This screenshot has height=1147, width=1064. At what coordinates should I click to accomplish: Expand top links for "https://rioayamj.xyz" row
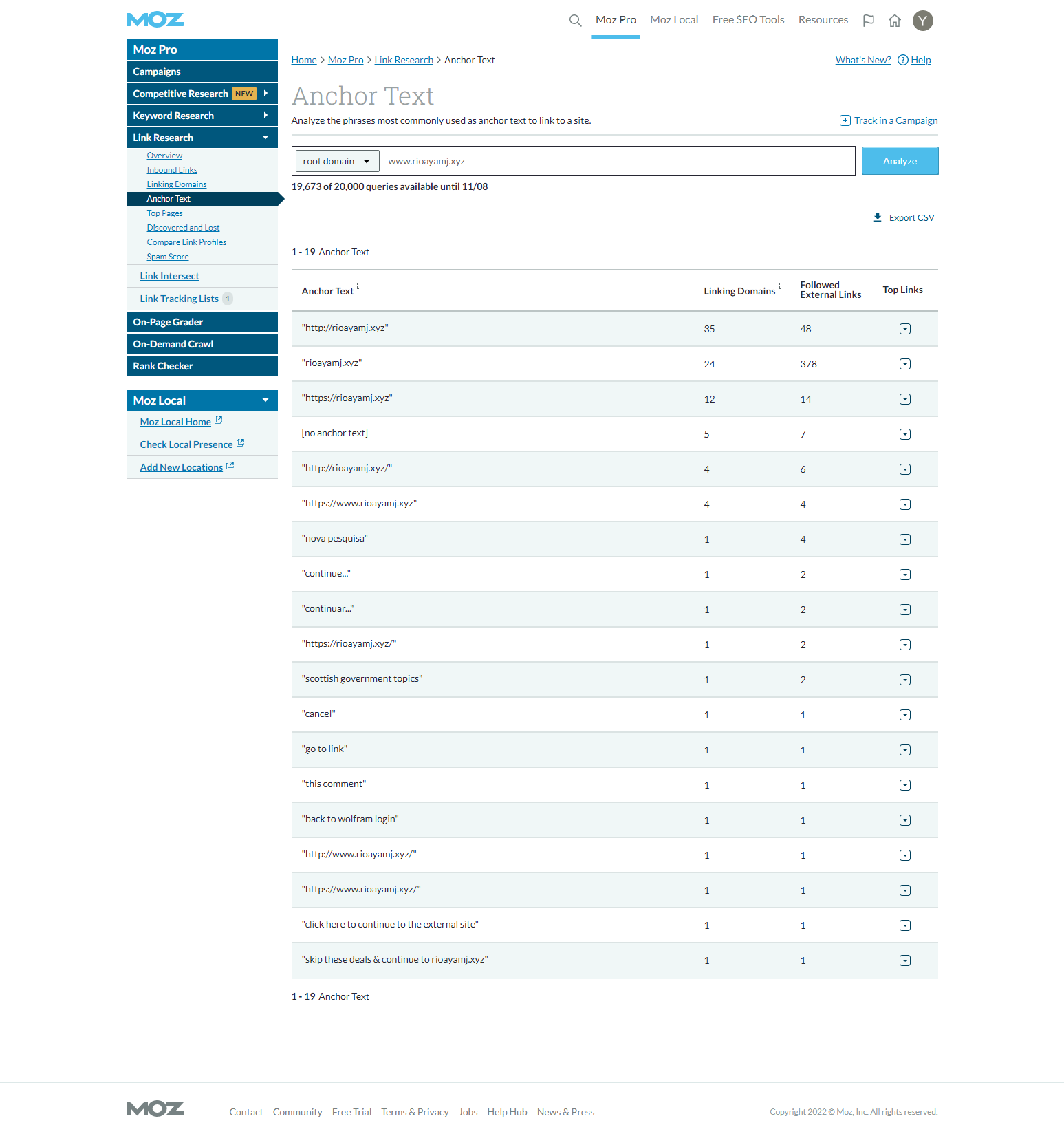[905, 399]
